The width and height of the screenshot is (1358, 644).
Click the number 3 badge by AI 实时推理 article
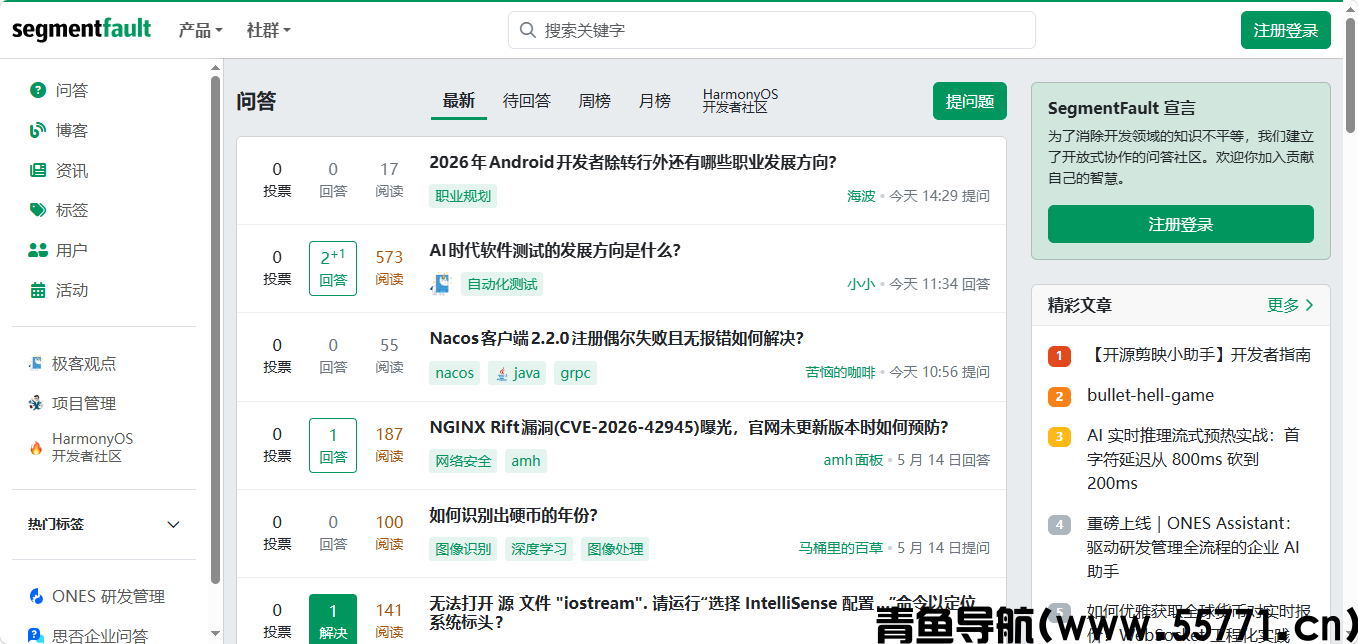pos(1059,436)
